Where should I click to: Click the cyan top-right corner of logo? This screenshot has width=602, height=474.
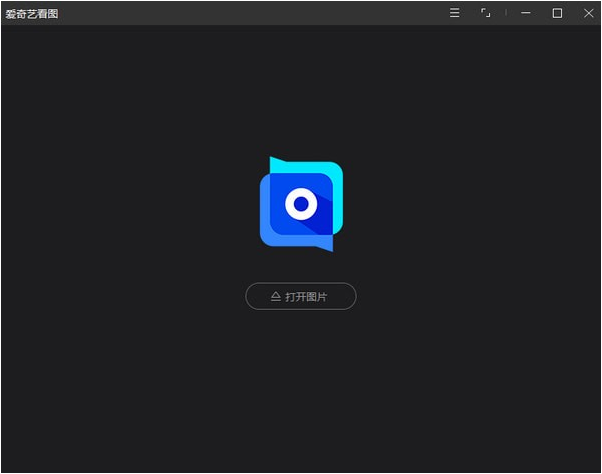coord(336,168)
